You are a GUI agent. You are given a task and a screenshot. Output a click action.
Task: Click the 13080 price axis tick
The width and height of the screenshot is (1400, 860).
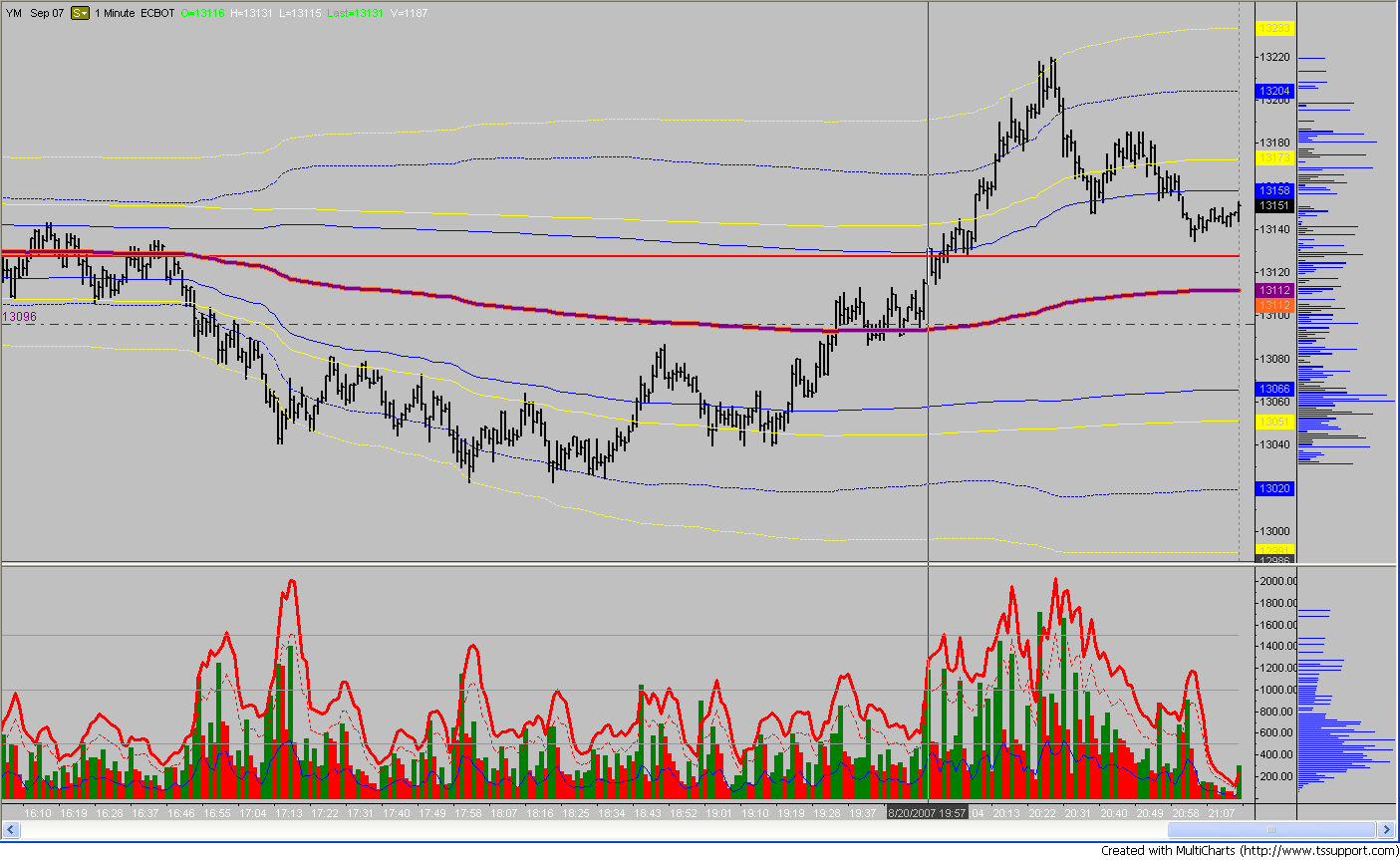point(1276,359)
